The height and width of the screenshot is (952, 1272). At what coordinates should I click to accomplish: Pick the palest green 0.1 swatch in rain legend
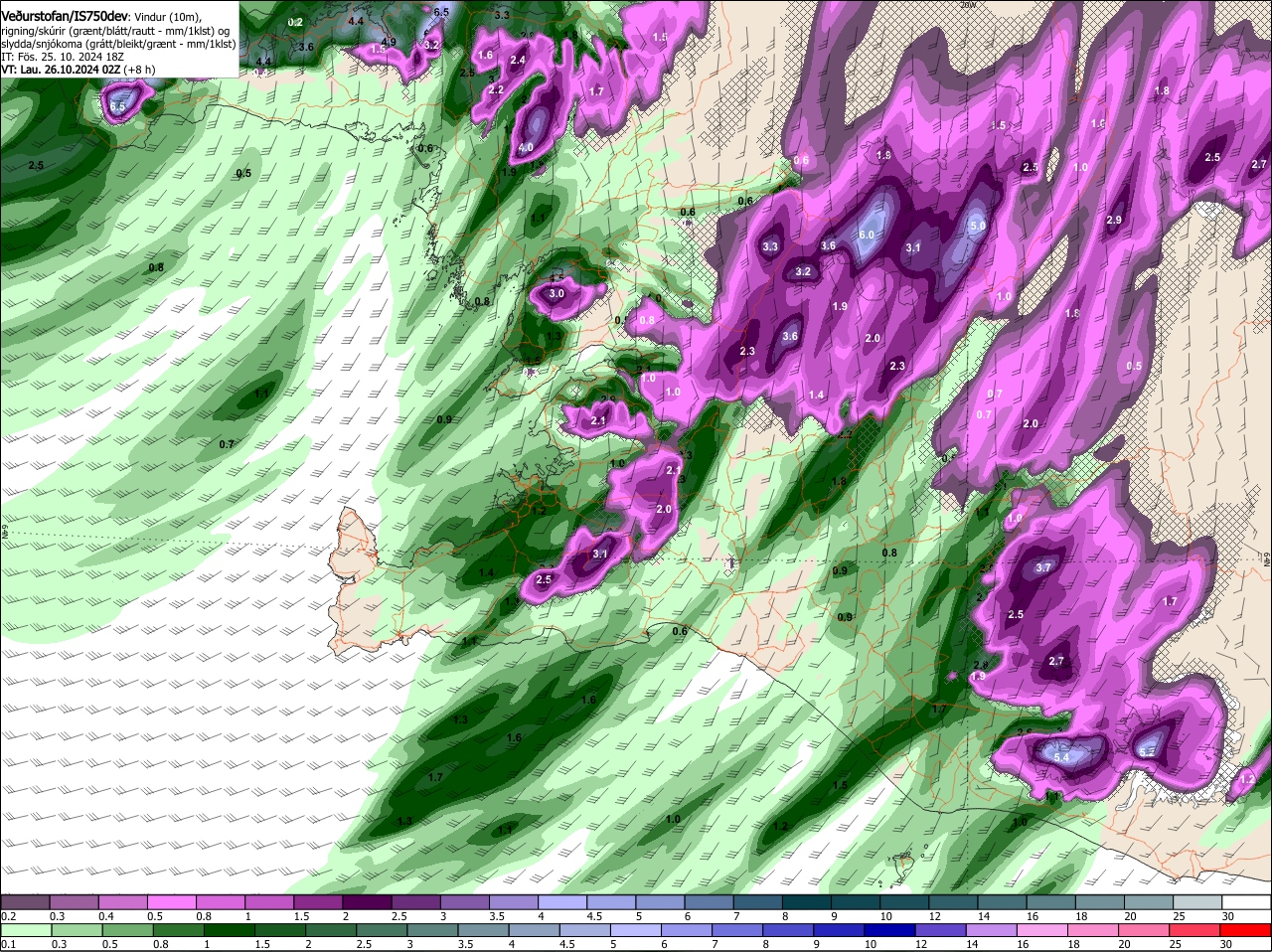coord(25,930)
